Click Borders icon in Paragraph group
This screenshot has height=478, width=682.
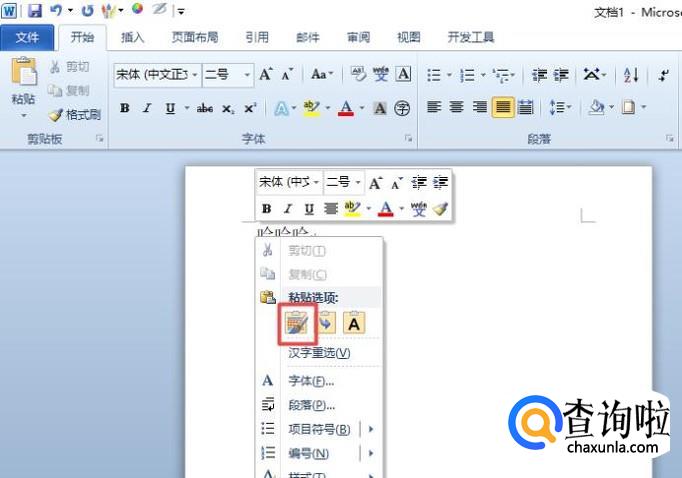(x=628, y=107)
